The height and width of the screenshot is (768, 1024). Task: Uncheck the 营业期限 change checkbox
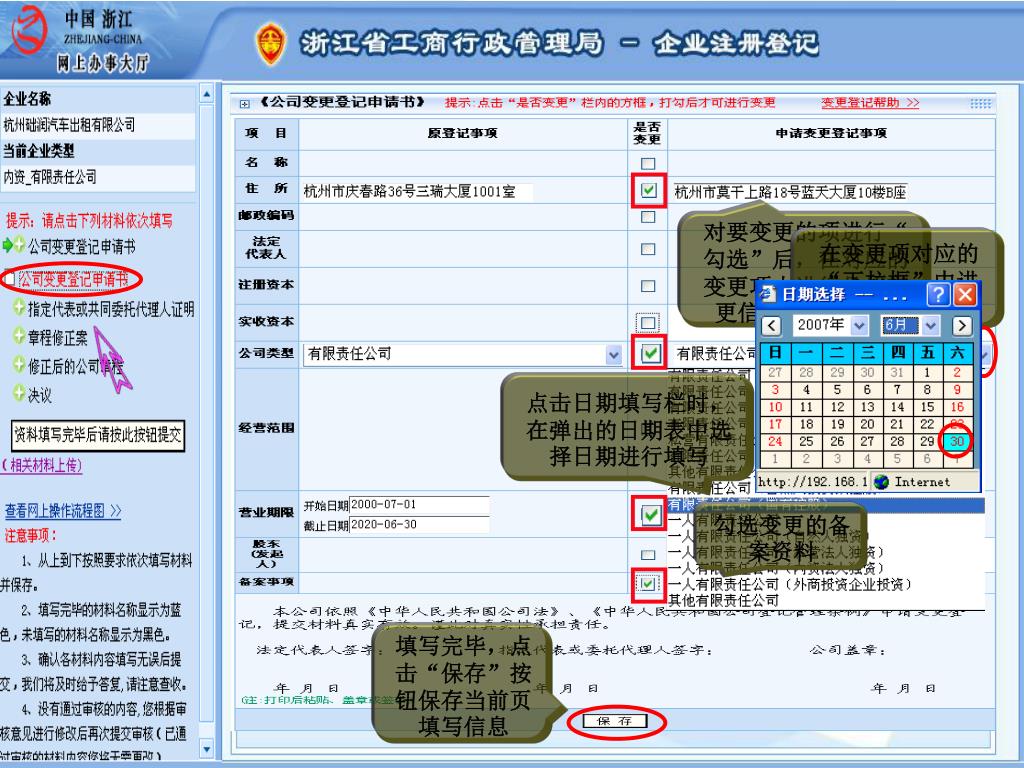click(x=650, y=515)
